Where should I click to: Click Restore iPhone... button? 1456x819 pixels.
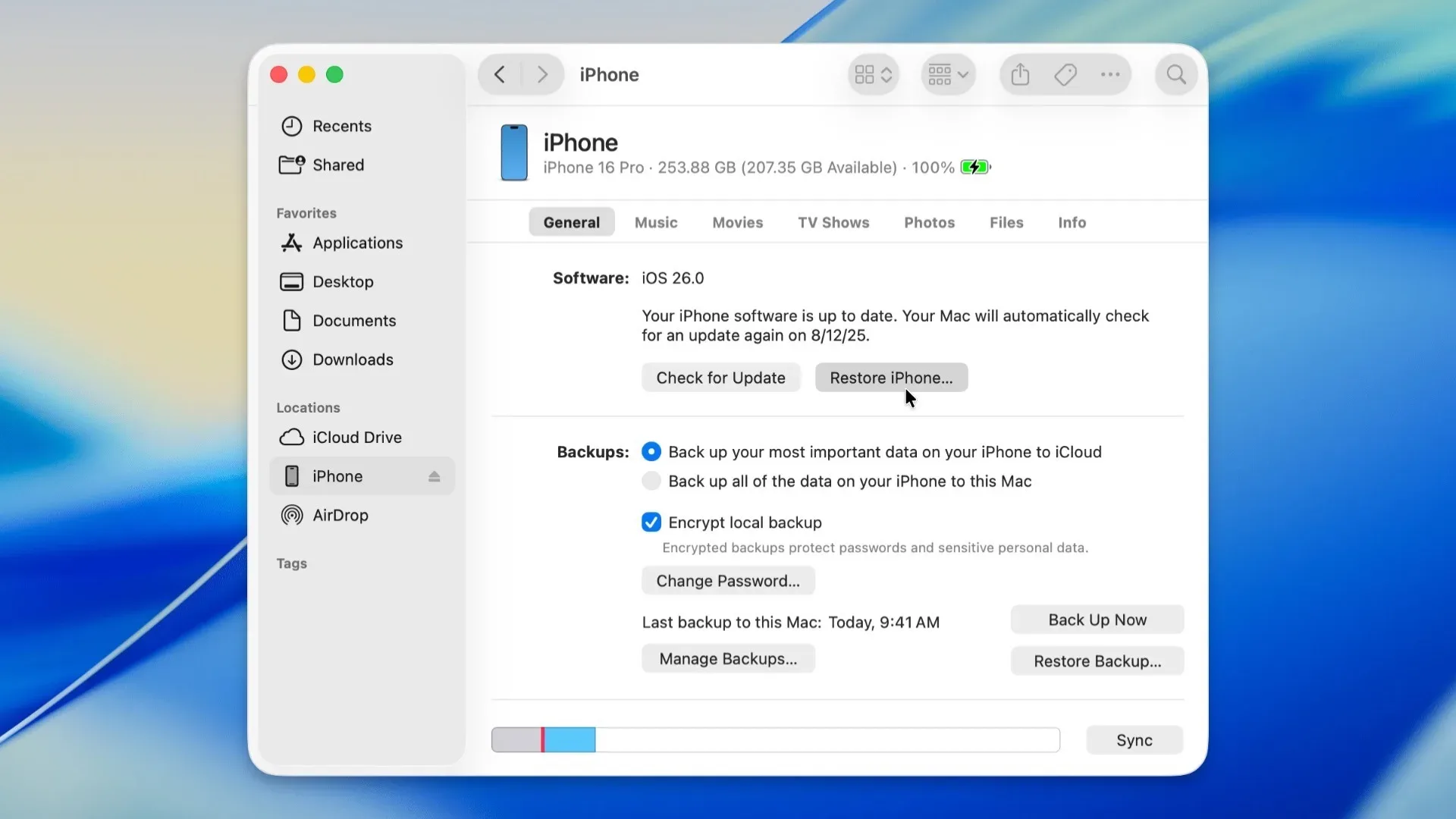click(x=891, y=378)
